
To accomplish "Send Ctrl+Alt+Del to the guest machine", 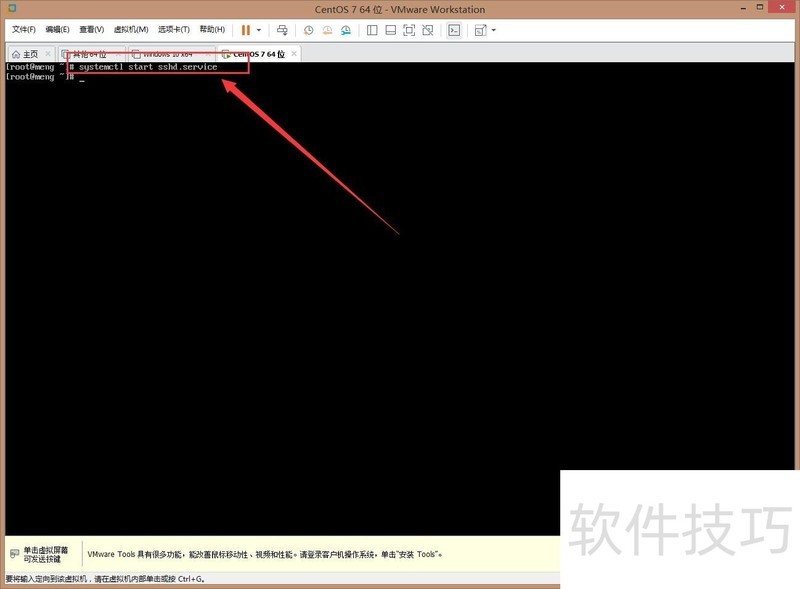I will coord(284,30).
